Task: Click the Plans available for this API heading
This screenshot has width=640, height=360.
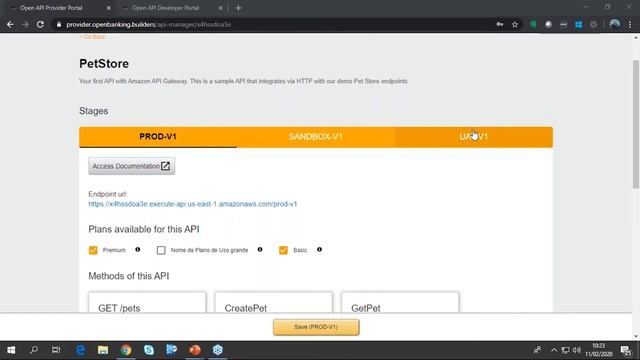Action: [144, 229]
